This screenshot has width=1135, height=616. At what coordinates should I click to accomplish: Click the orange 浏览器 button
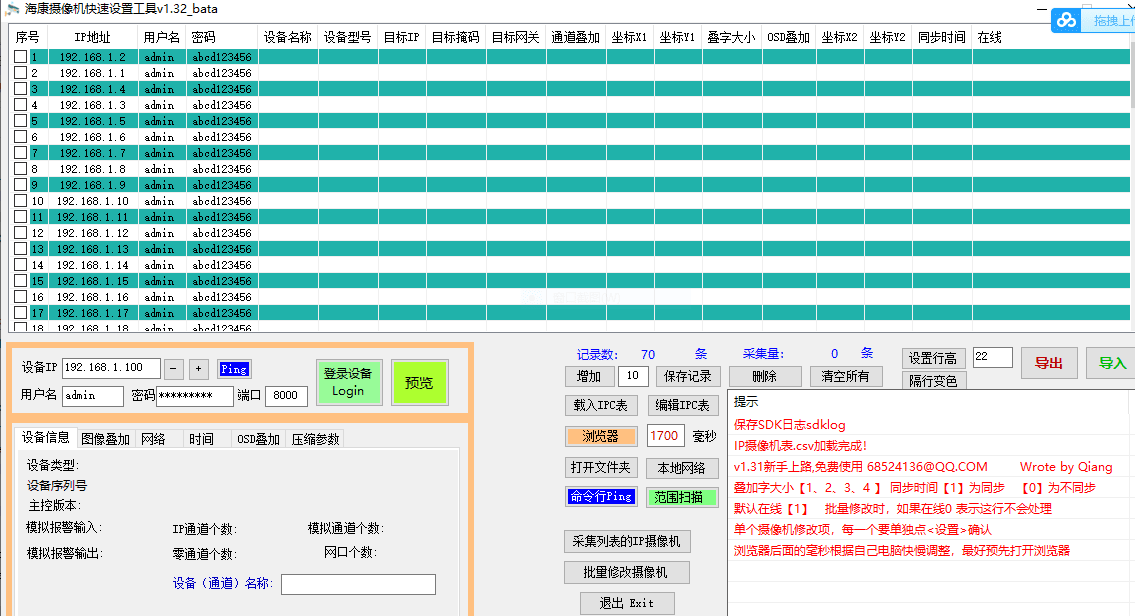pos(601,436)
